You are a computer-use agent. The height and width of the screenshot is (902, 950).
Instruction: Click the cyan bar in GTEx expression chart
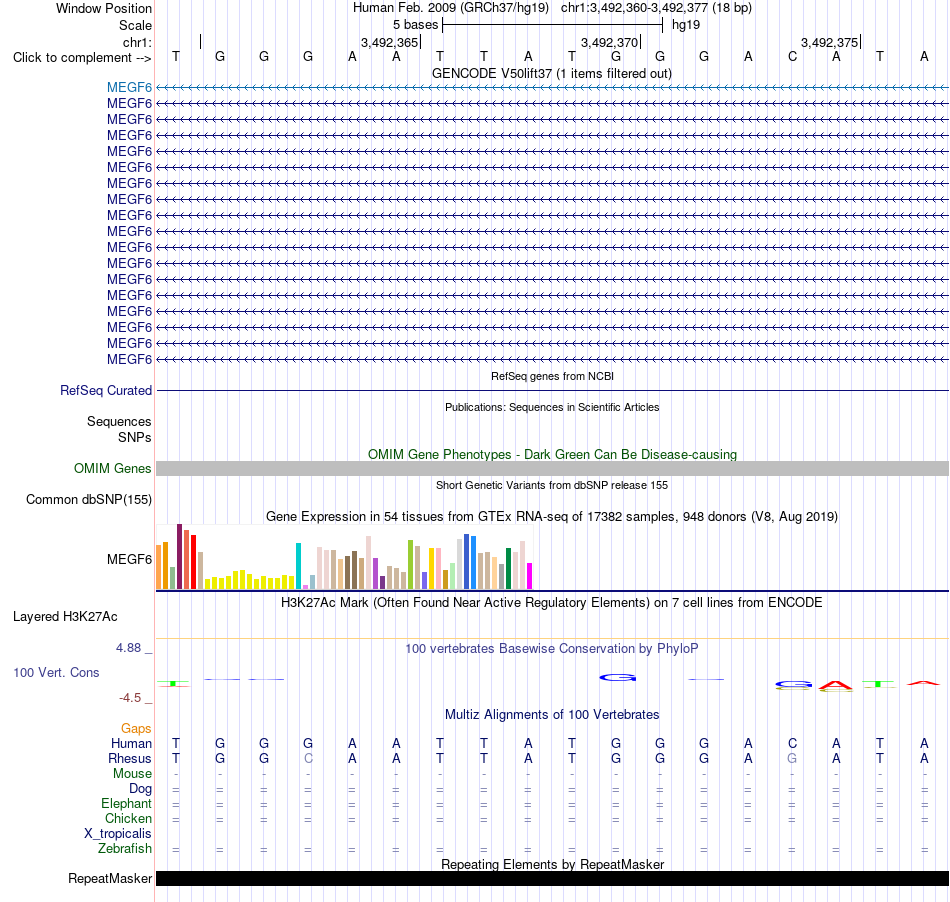[298, 566]
